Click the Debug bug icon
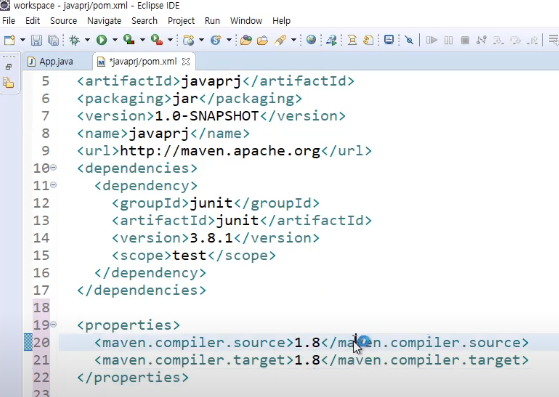Viewport: 559px width, 397px height. point(75,40)
